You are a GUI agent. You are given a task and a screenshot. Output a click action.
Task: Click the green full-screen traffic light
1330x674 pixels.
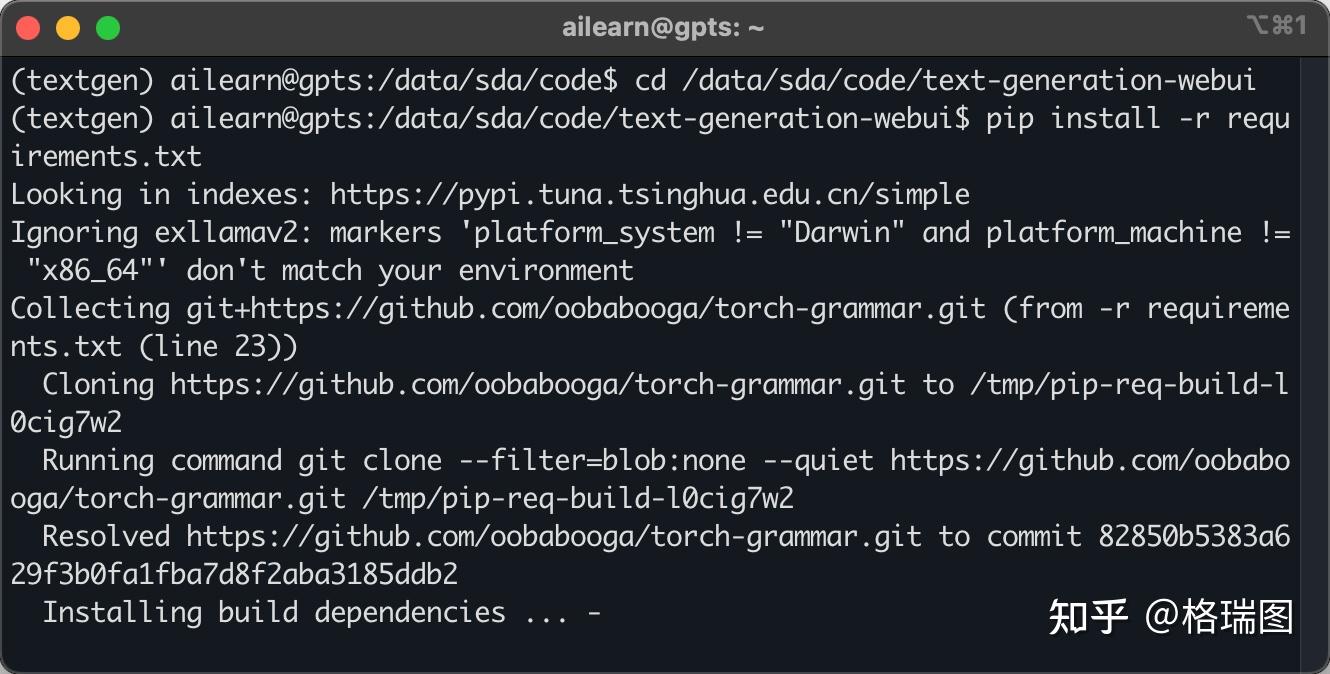click(108, 27)
